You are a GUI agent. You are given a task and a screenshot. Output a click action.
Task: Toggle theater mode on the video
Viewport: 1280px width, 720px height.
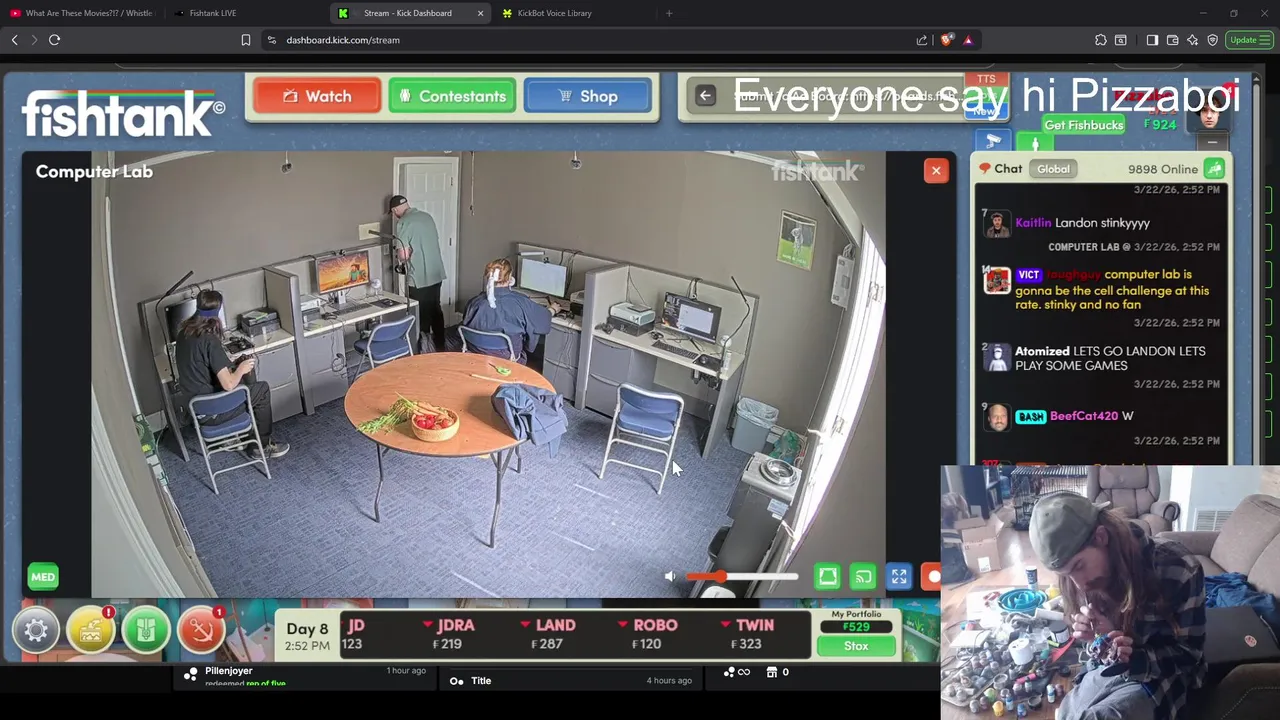(827, 577)
